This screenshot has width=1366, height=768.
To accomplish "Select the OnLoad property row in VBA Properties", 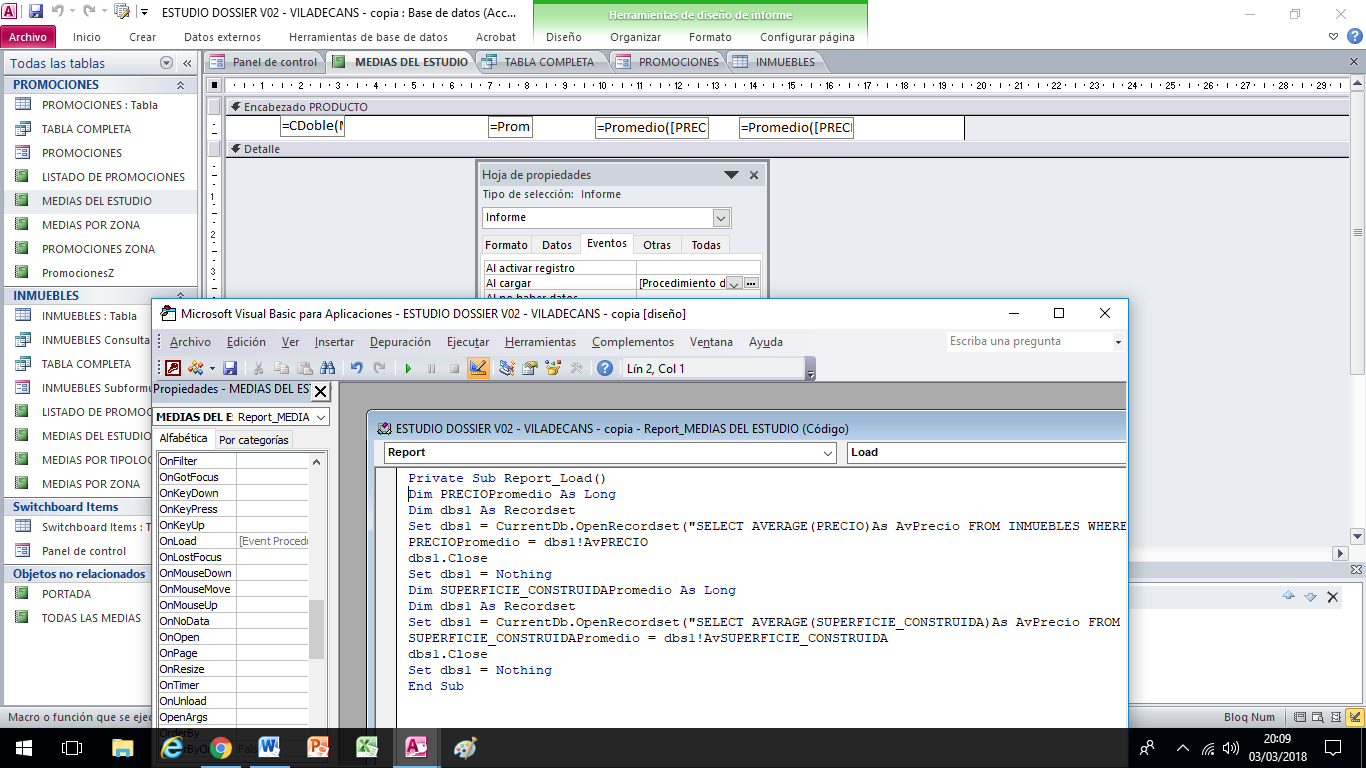I will click(233, 541).
